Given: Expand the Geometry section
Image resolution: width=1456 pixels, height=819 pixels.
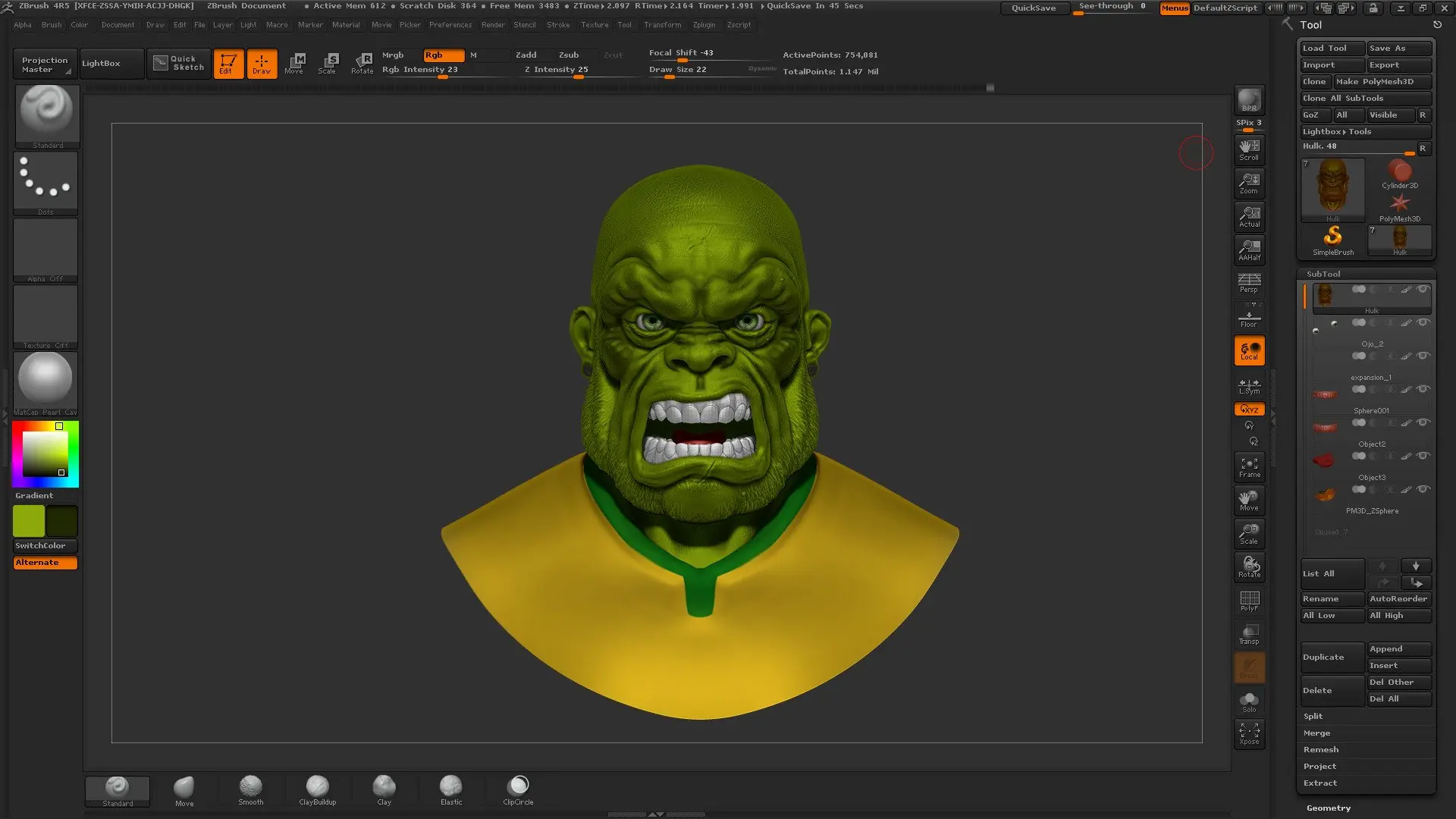Looking at the screenshot, I should [x=1329, y=808].
